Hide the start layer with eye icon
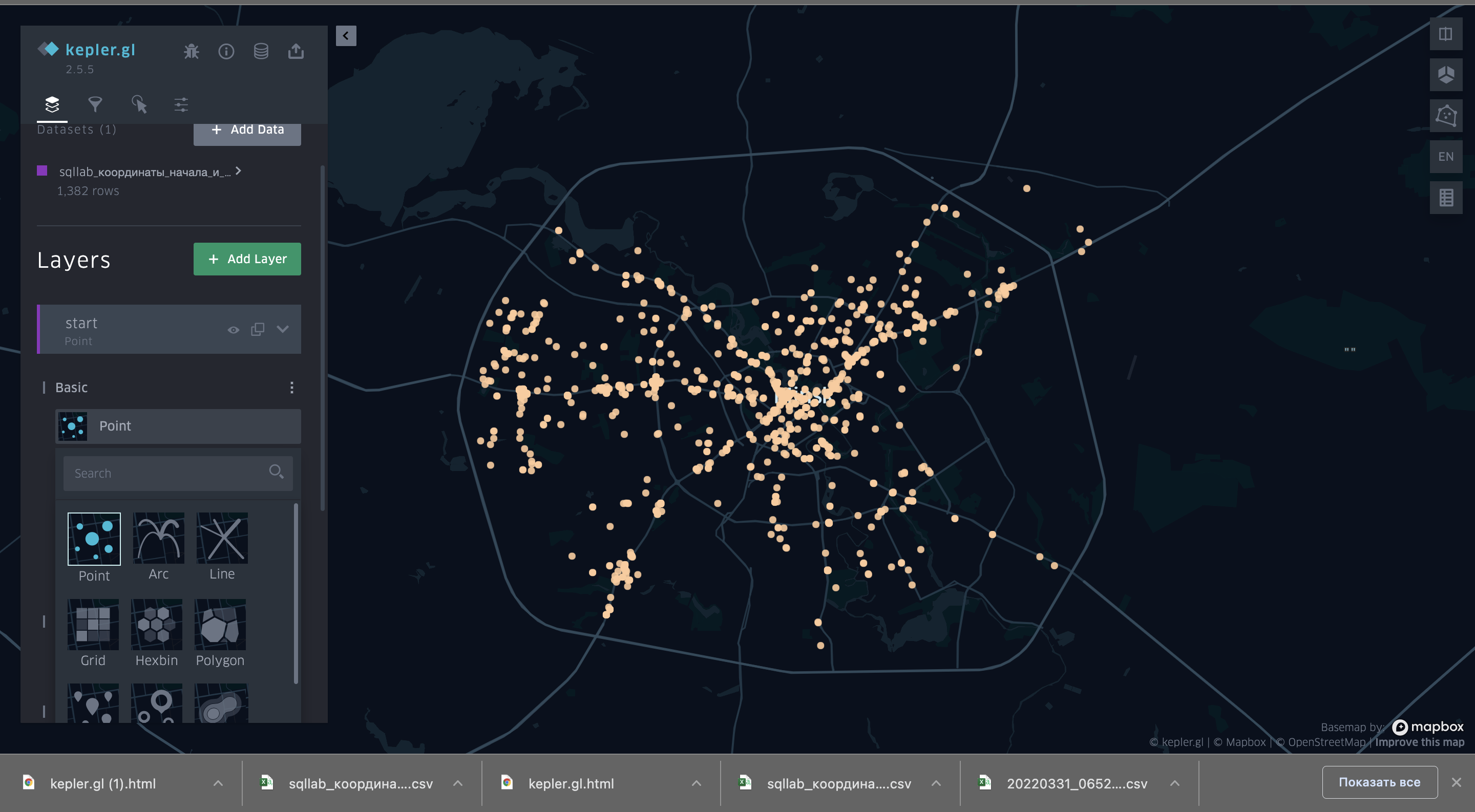This screenshot has height=812, width=1475. point(233,330)
